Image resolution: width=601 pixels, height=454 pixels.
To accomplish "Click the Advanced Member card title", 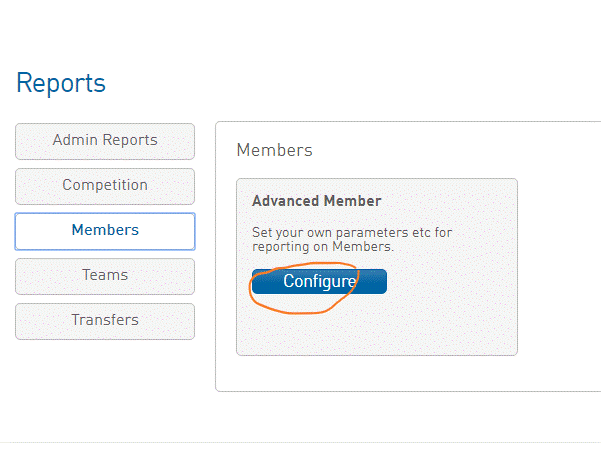I will pos(316,201).
